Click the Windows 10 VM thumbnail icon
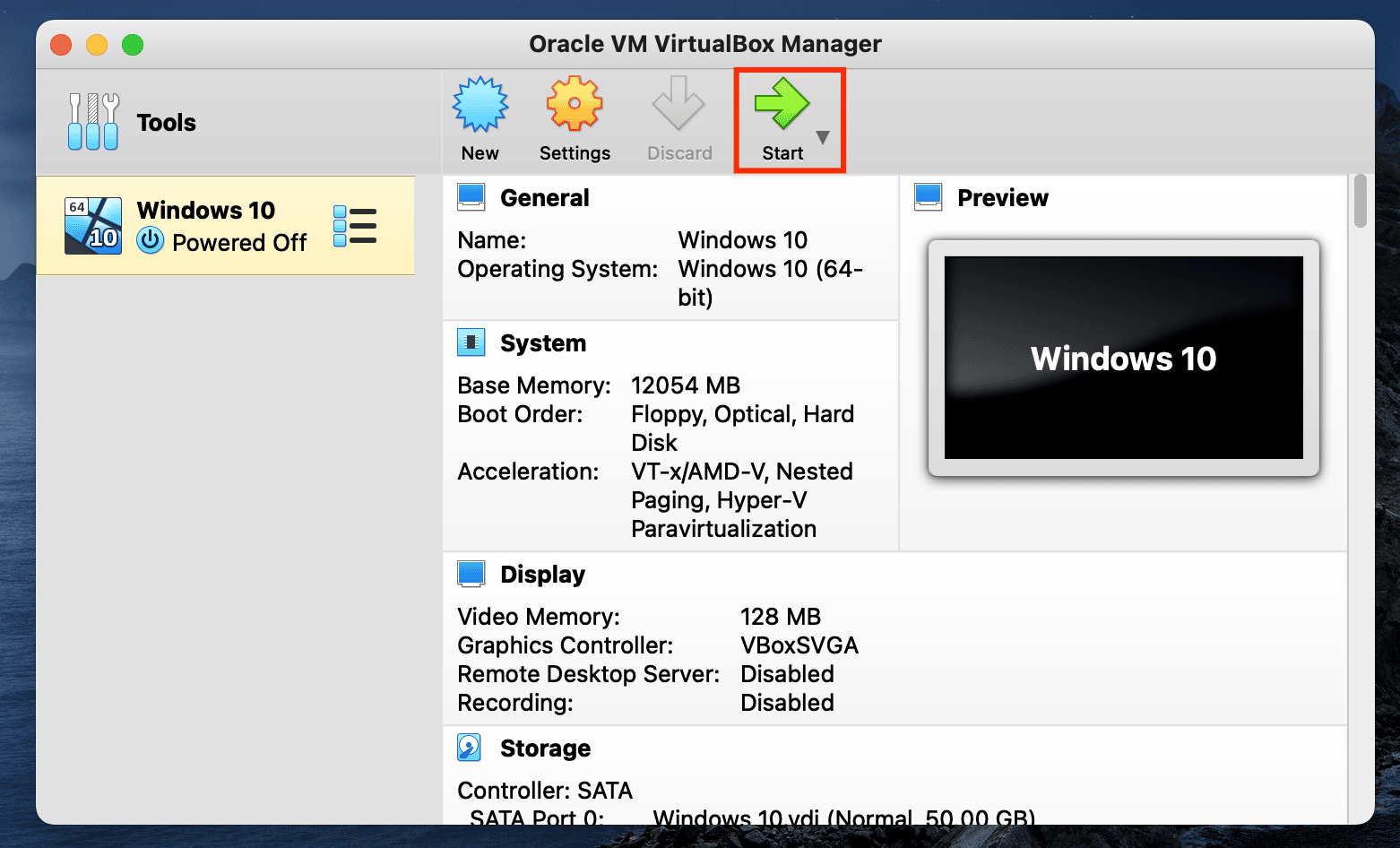This screenshot has height=848, width=1400. (x=92, y=226)
